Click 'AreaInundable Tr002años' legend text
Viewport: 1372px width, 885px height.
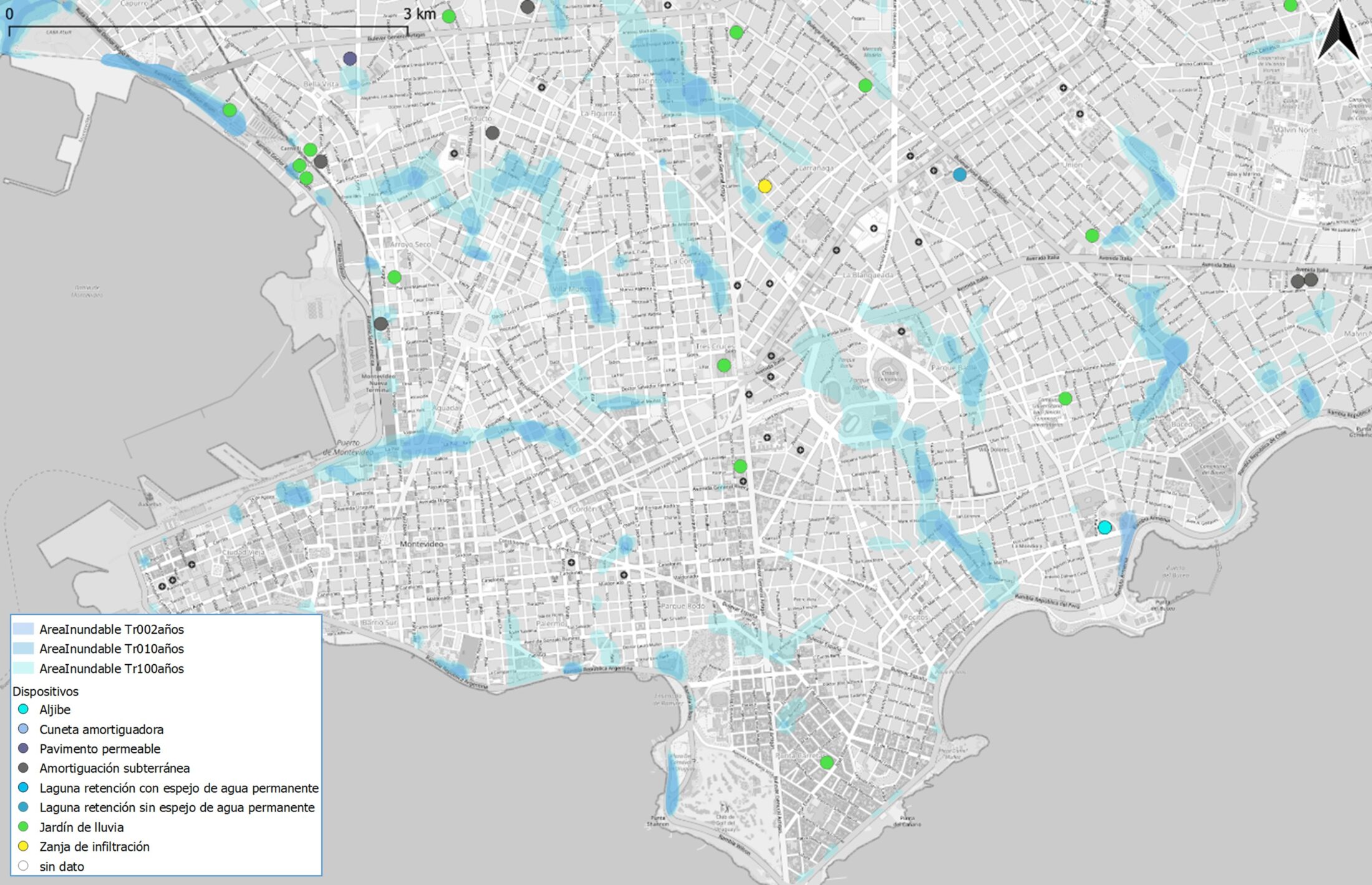point(112,629)
